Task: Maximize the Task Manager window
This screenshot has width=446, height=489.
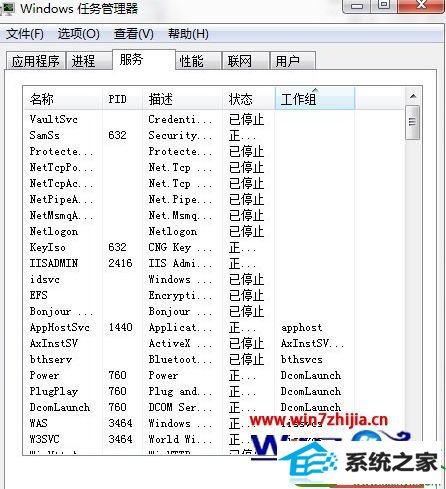Action: 384,6
